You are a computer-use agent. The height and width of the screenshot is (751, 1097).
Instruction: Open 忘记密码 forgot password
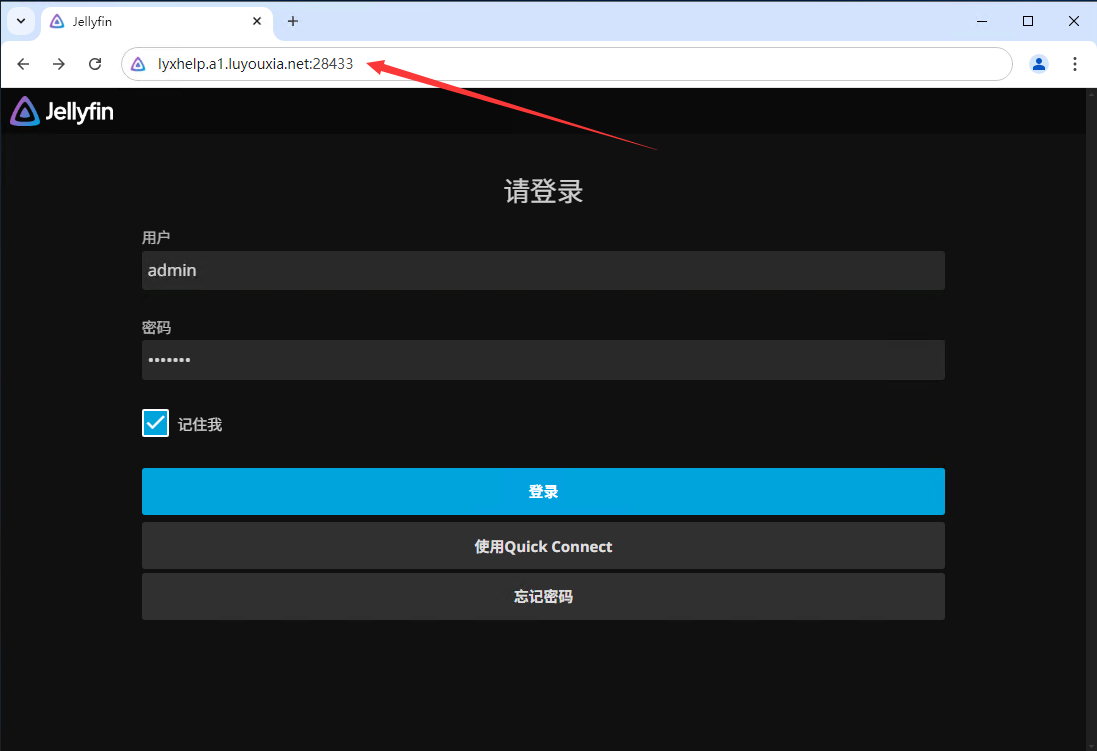(543, 596)
